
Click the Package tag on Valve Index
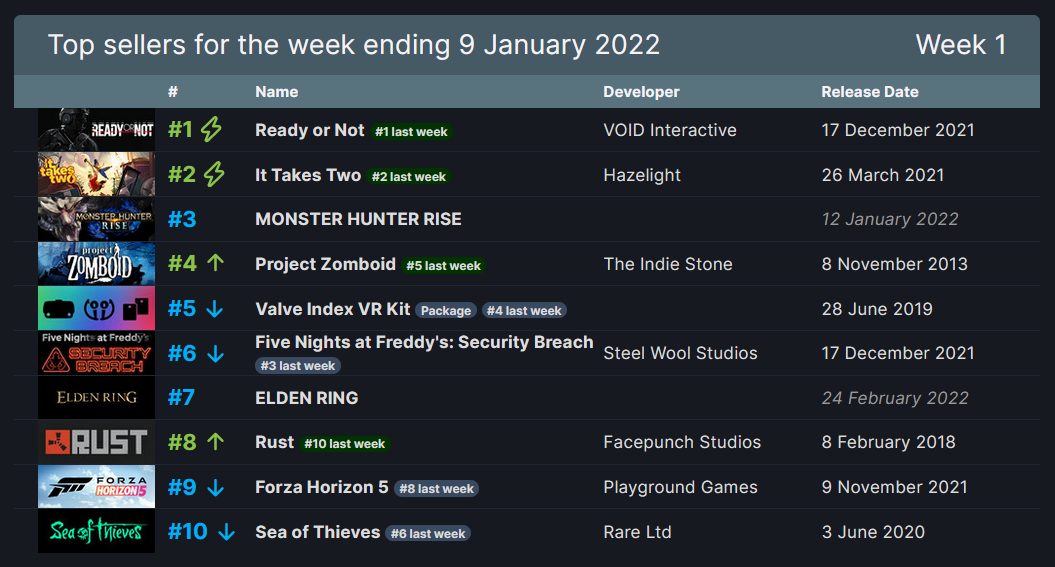(x=445, y=310)
